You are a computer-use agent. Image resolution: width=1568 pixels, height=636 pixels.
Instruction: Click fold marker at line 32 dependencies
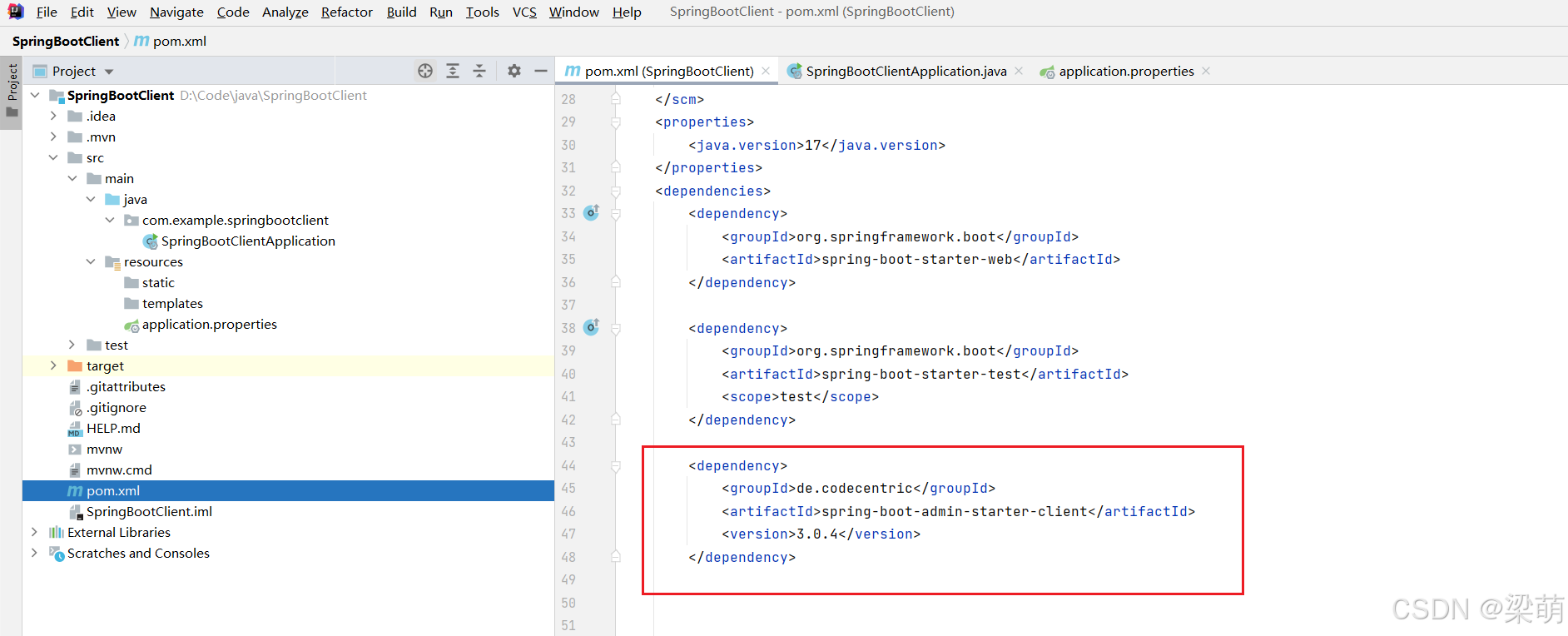point(616,191)
